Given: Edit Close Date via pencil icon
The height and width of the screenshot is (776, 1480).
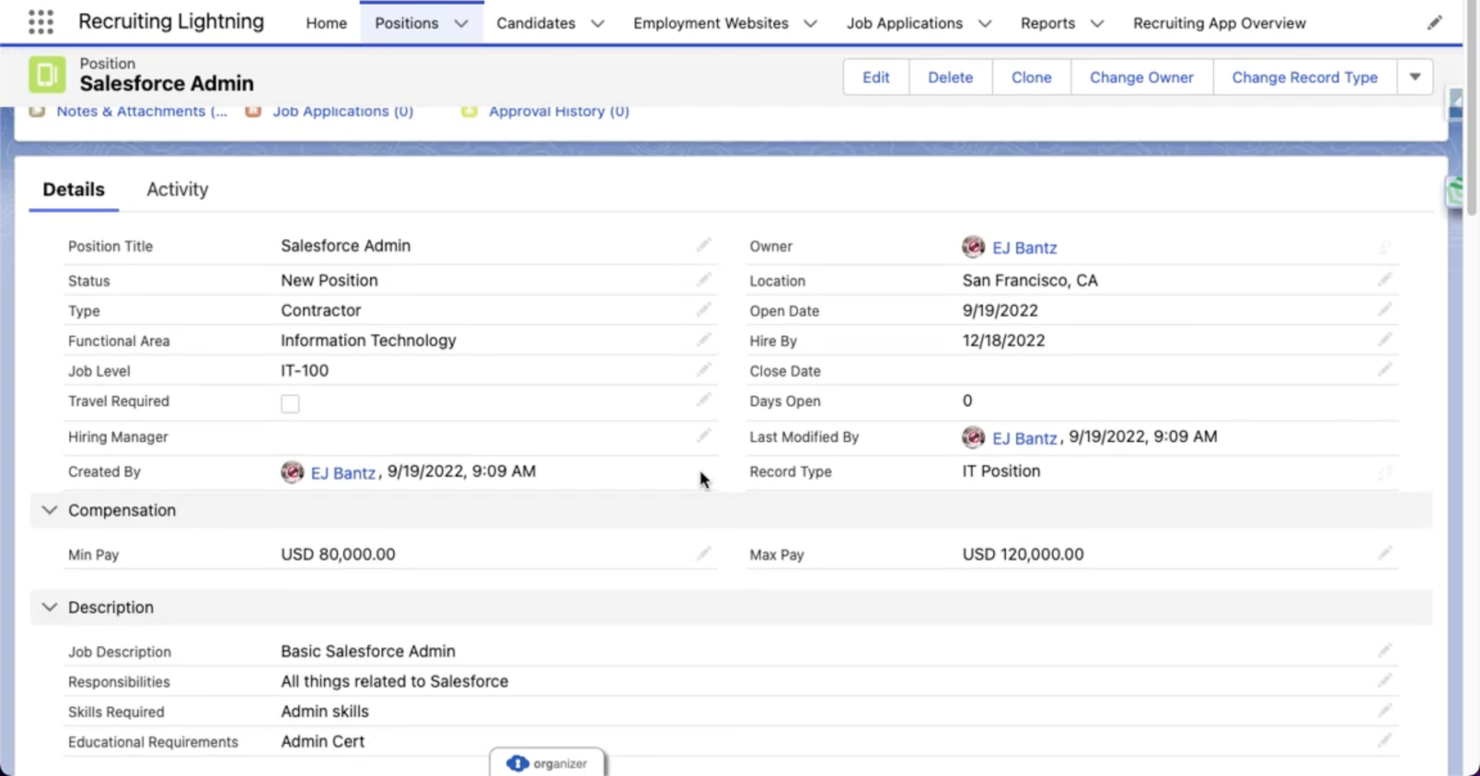Looking at the screenshot, I should [x=1385, y=369].
